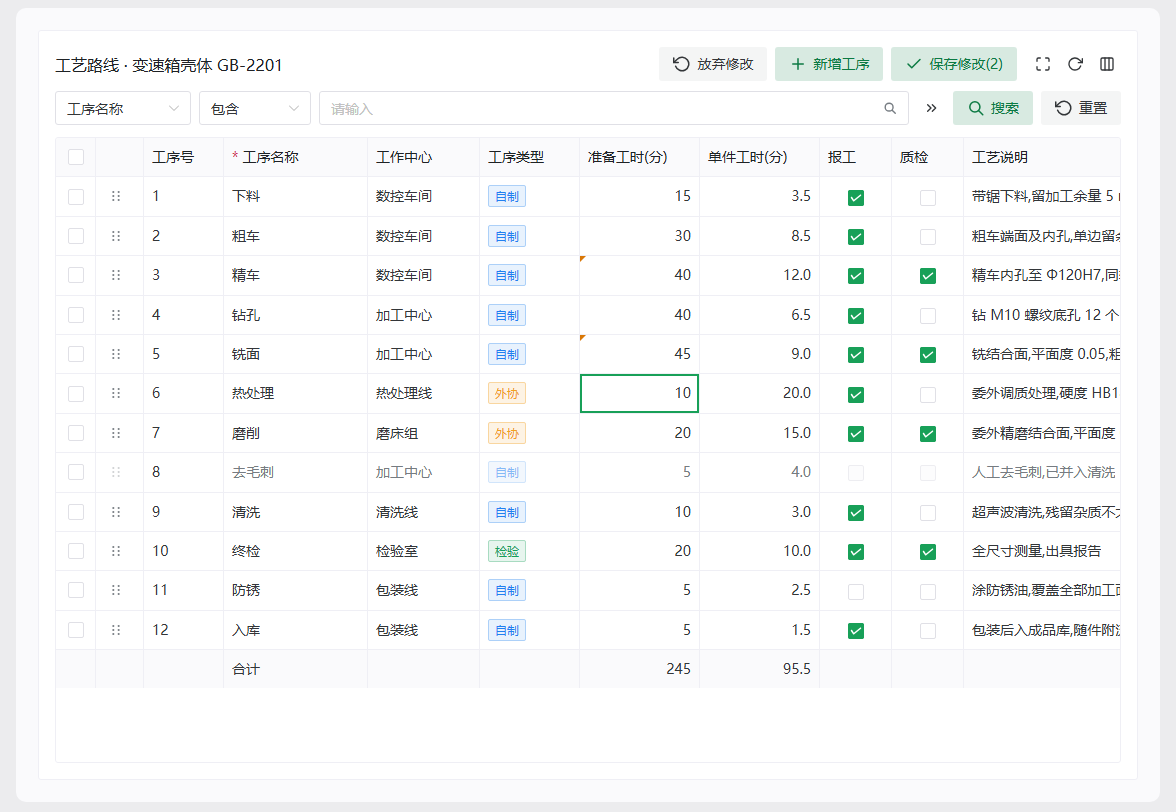The height and width of the screenshot is (812, 1176).
Task: Click the magnifier icon inside search input
Action: [890, 109]
